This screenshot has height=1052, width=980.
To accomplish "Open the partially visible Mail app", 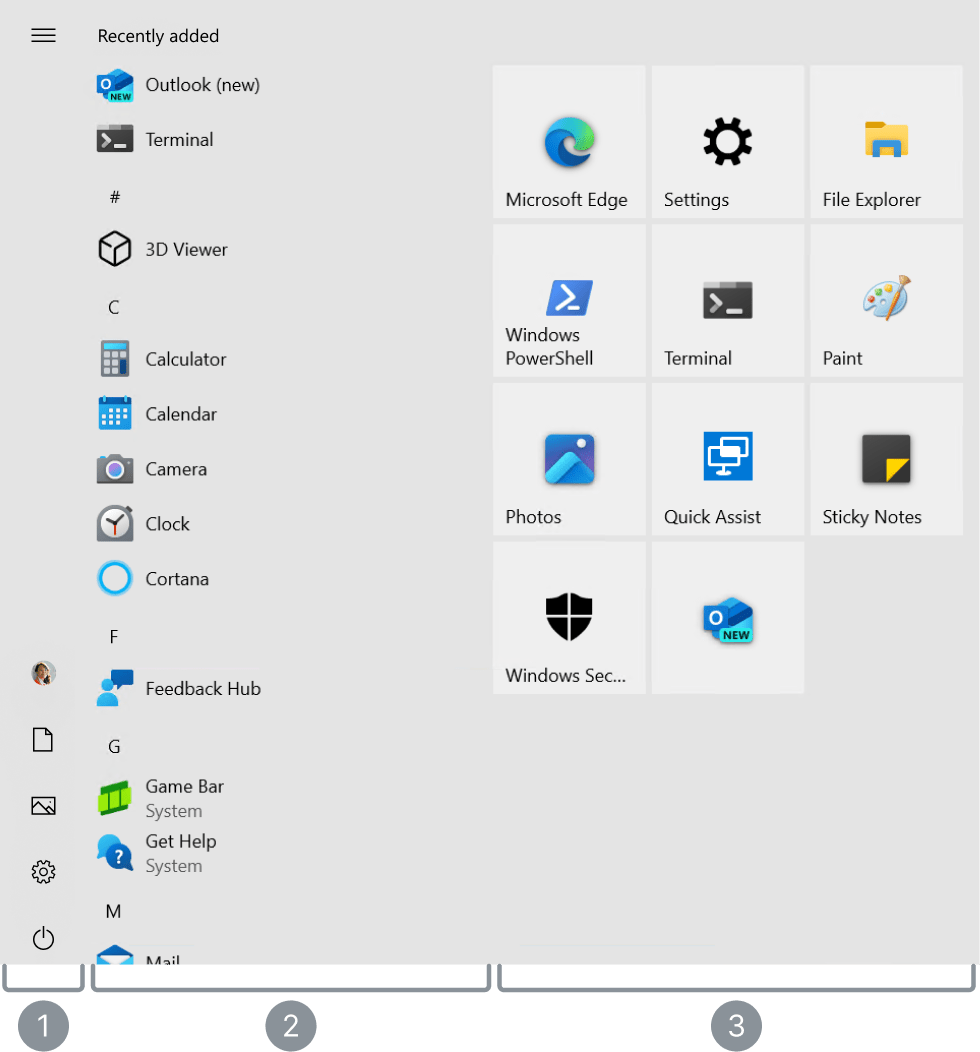I will [139, 955].
